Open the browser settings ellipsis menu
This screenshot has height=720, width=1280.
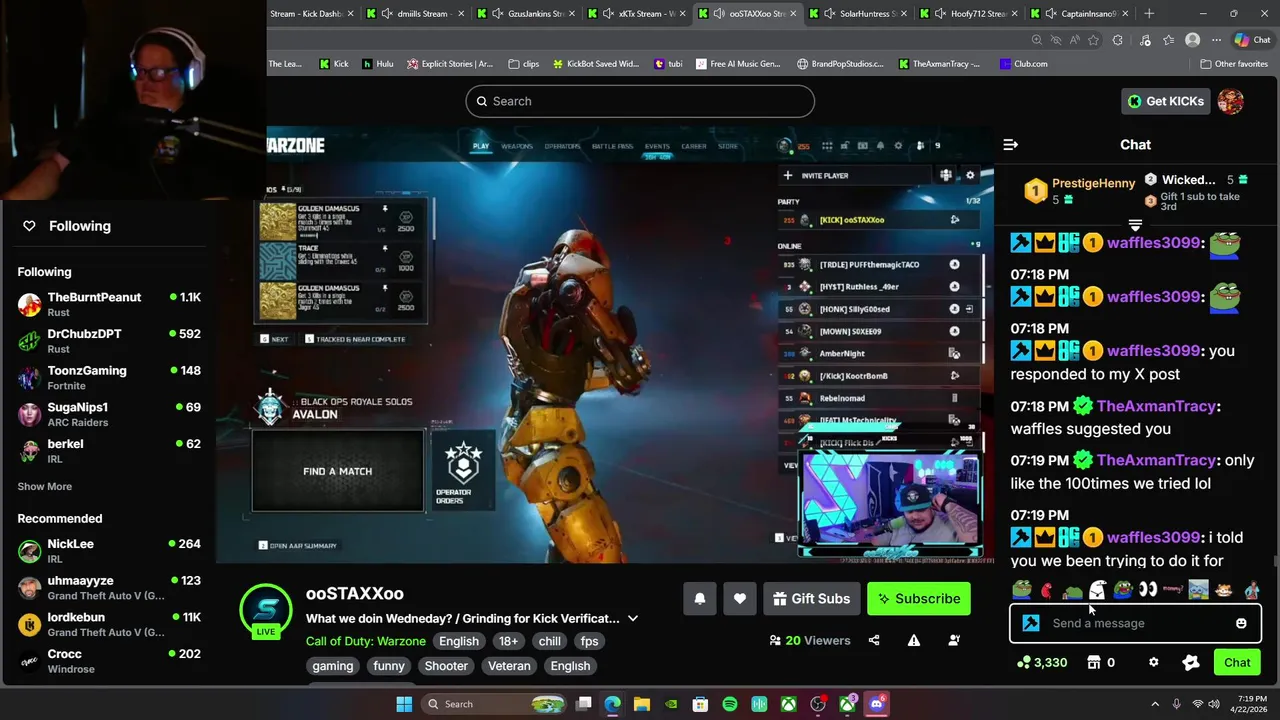click(x=1216, y=40)
